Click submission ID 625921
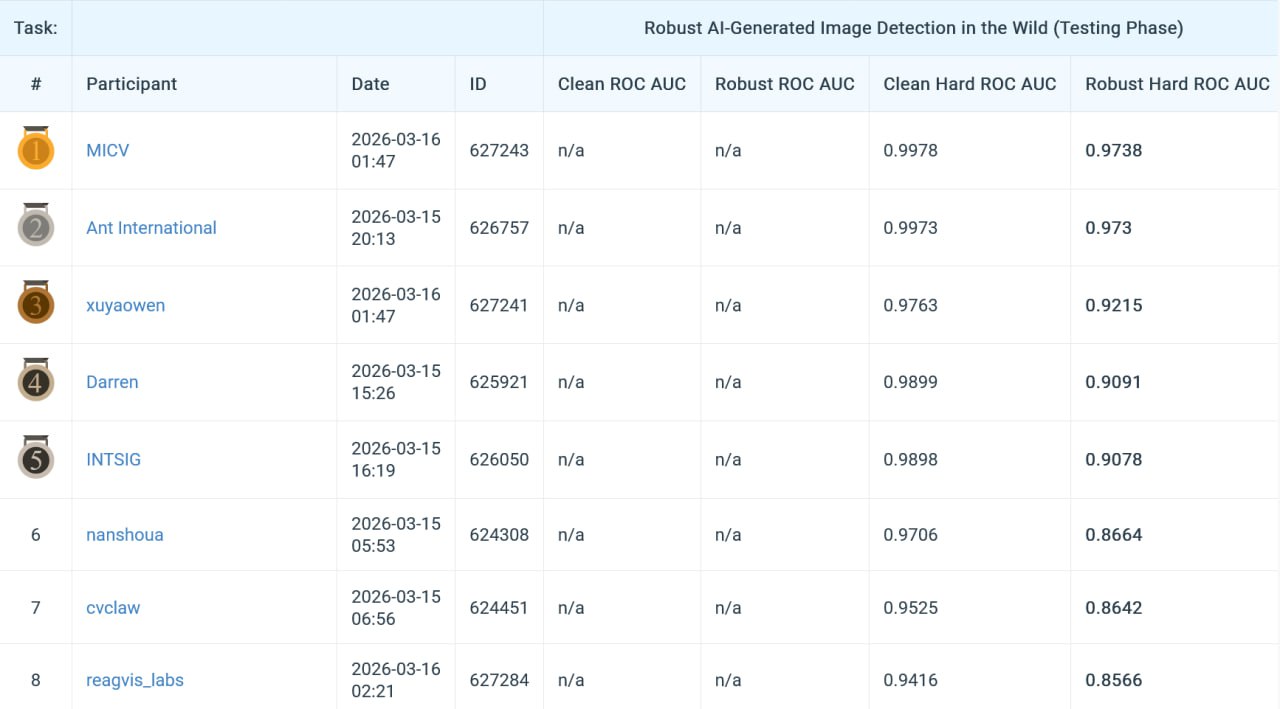Viewport: 1280px width, 709px height. coord(499,382)
